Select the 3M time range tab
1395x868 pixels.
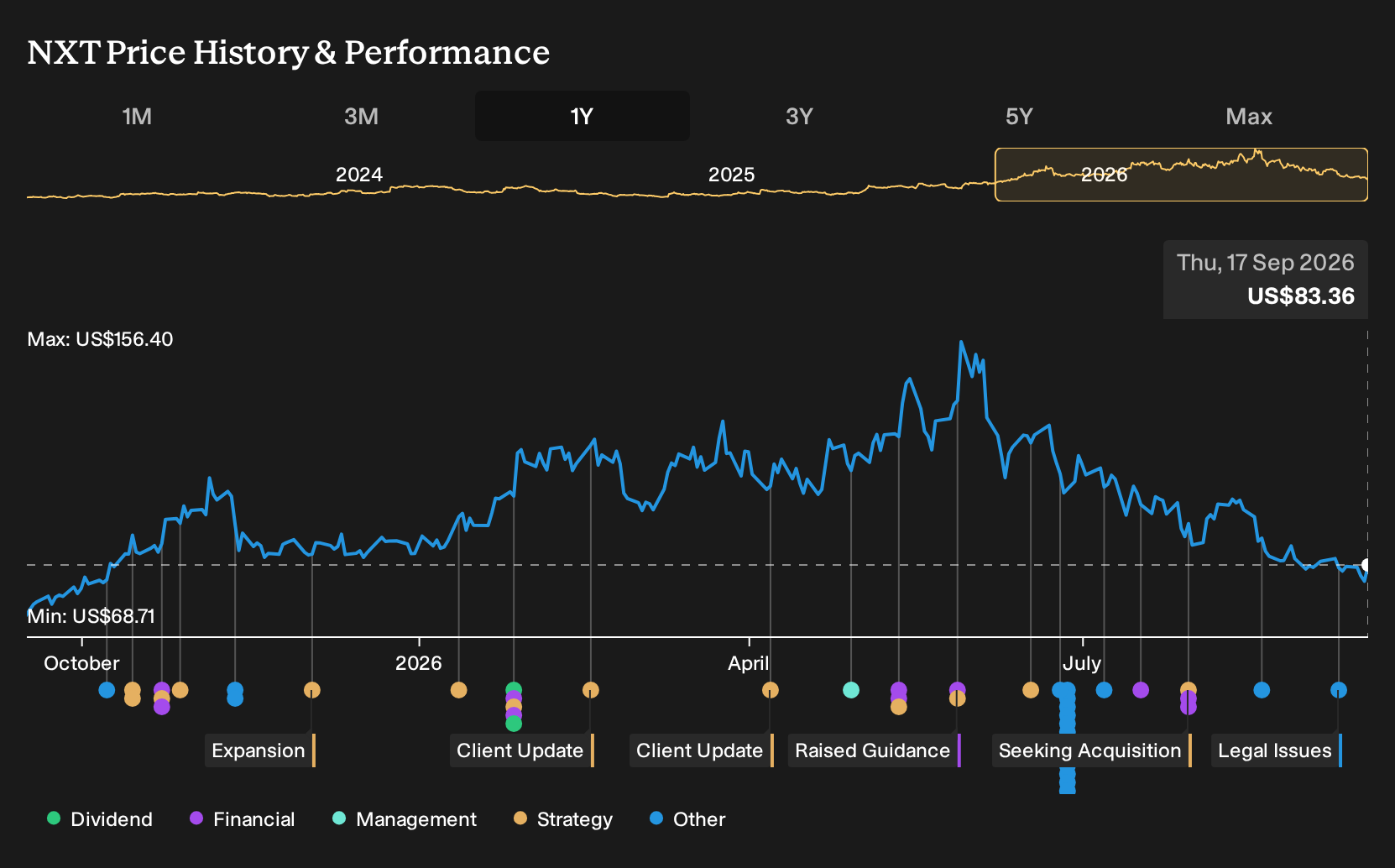(x=361, y=116)
